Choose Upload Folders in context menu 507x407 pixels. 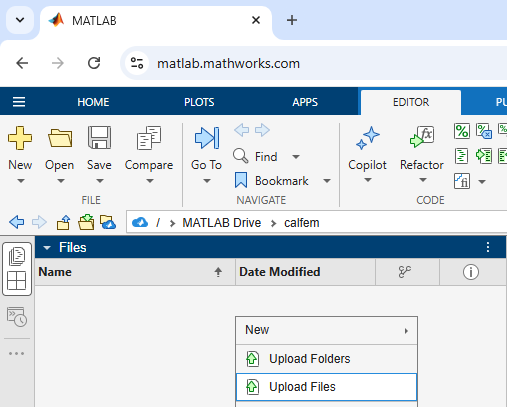click(326, 359)
